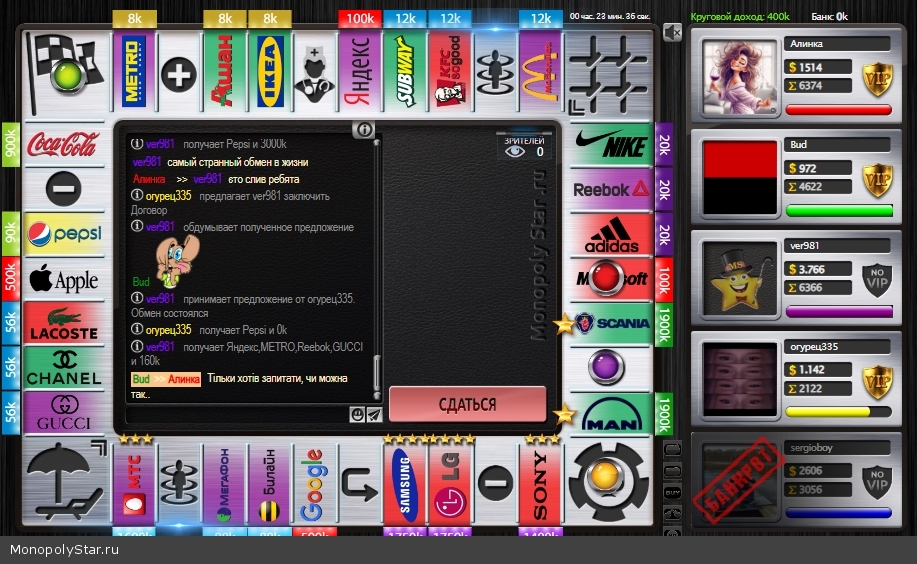Click огурец335 name in 'предлагает ver981' chat line
Image resolution: width=917 pixels, height=564 pixels.
click(x=168, y=196)
